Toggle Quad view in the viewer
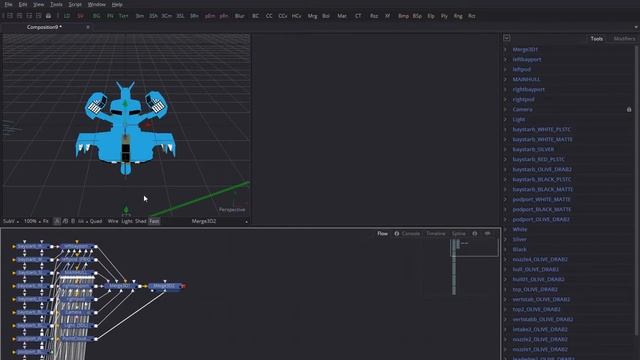 point(96,221)
